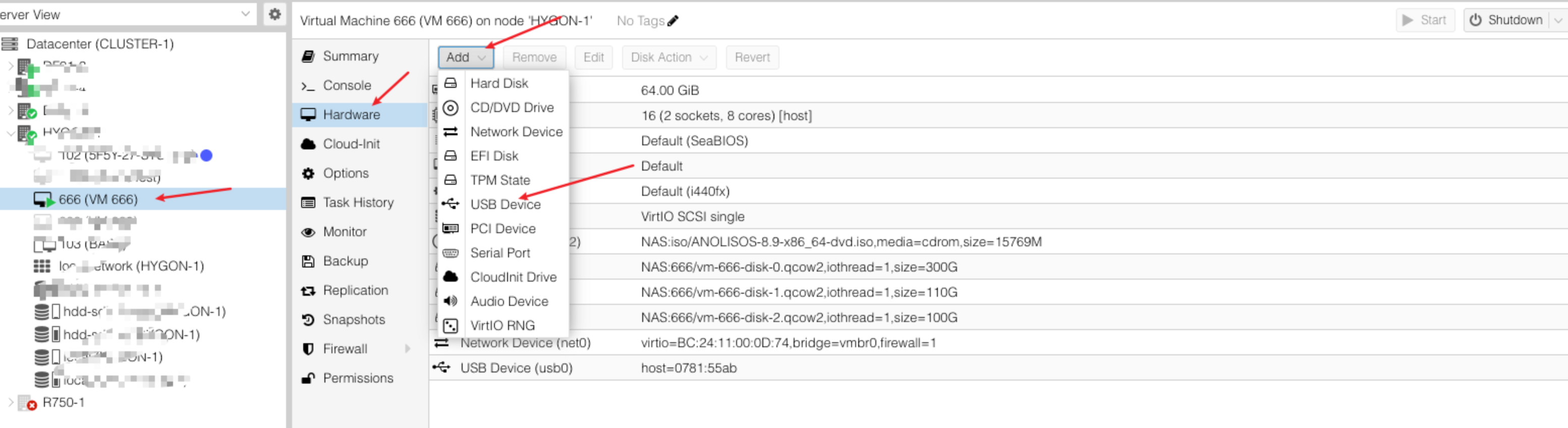
Task: Select the Default (i440fx) row
Action: 998,191
